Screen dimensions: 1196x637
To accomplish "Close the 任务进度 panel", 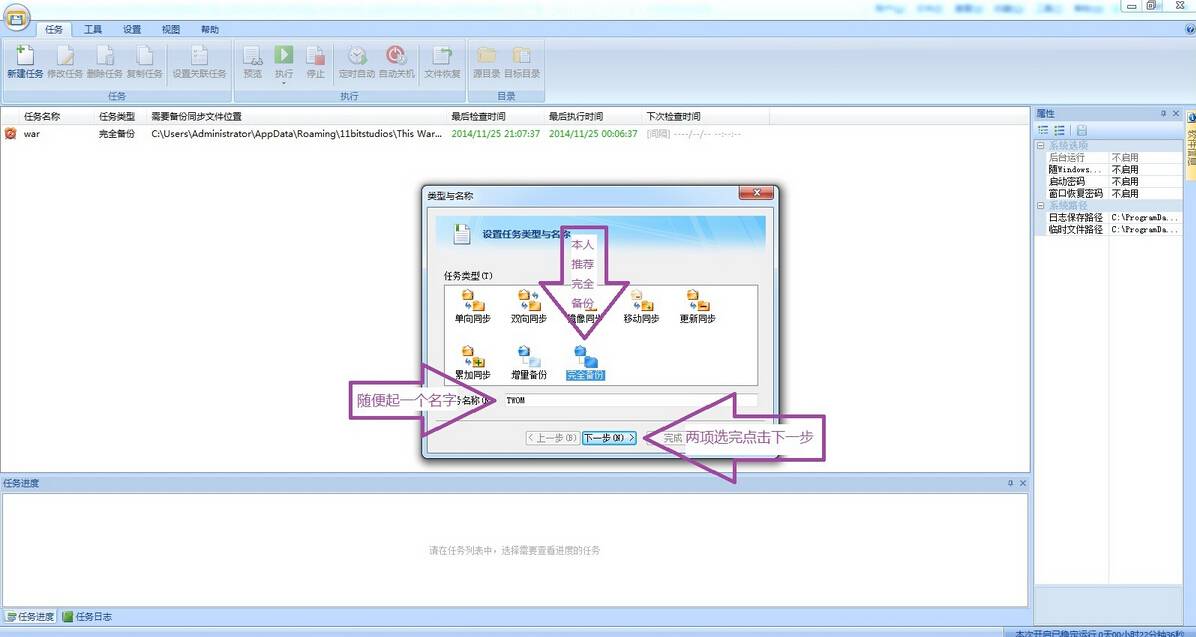I will (x=1023, y=483).
